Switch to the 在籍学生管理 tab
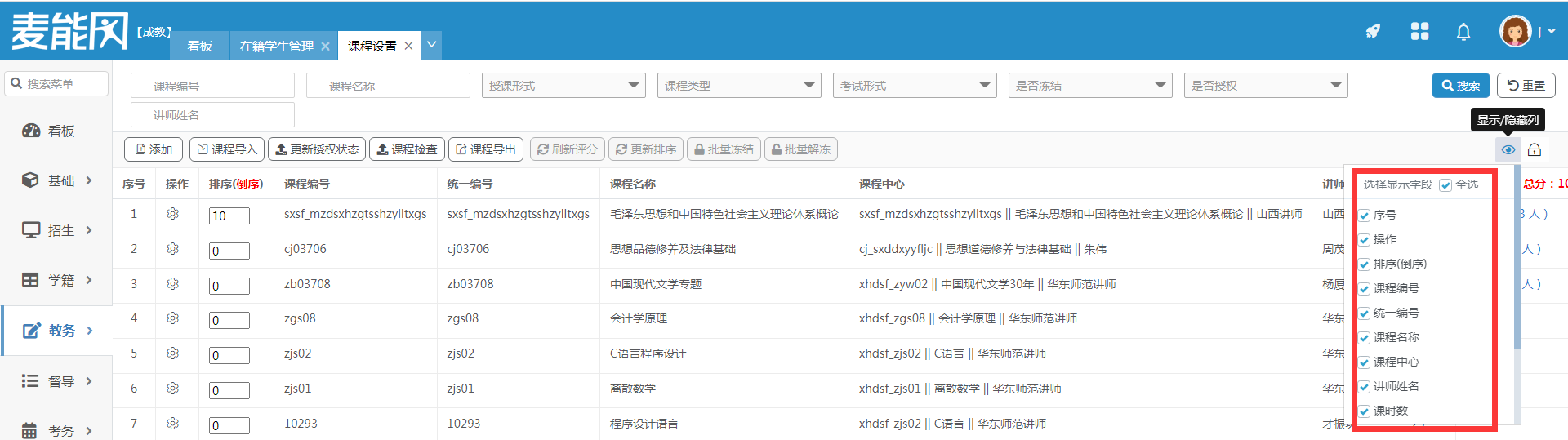Screen dimensions: 1568x440 [x=276, y=47]
